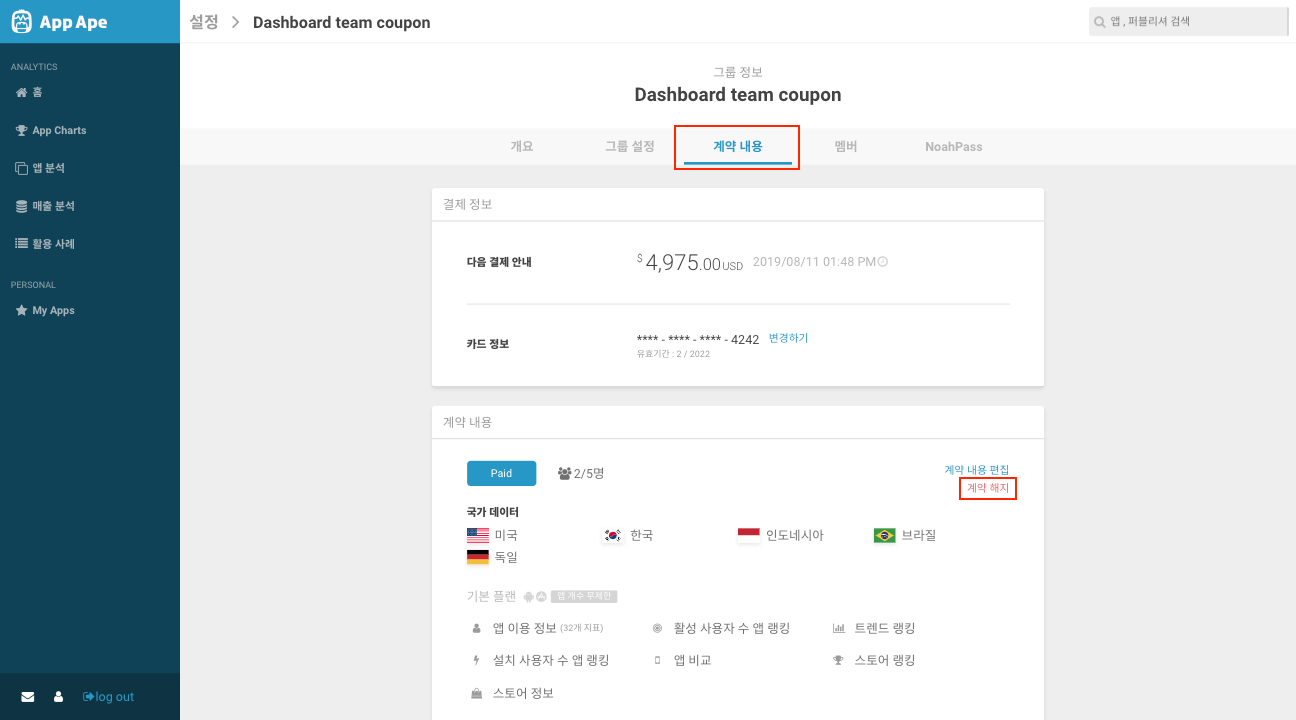The width and height of the screenshot is (1296, 720).
Task: Click the members icon beside 2/5명
Action: click(564, 474)
